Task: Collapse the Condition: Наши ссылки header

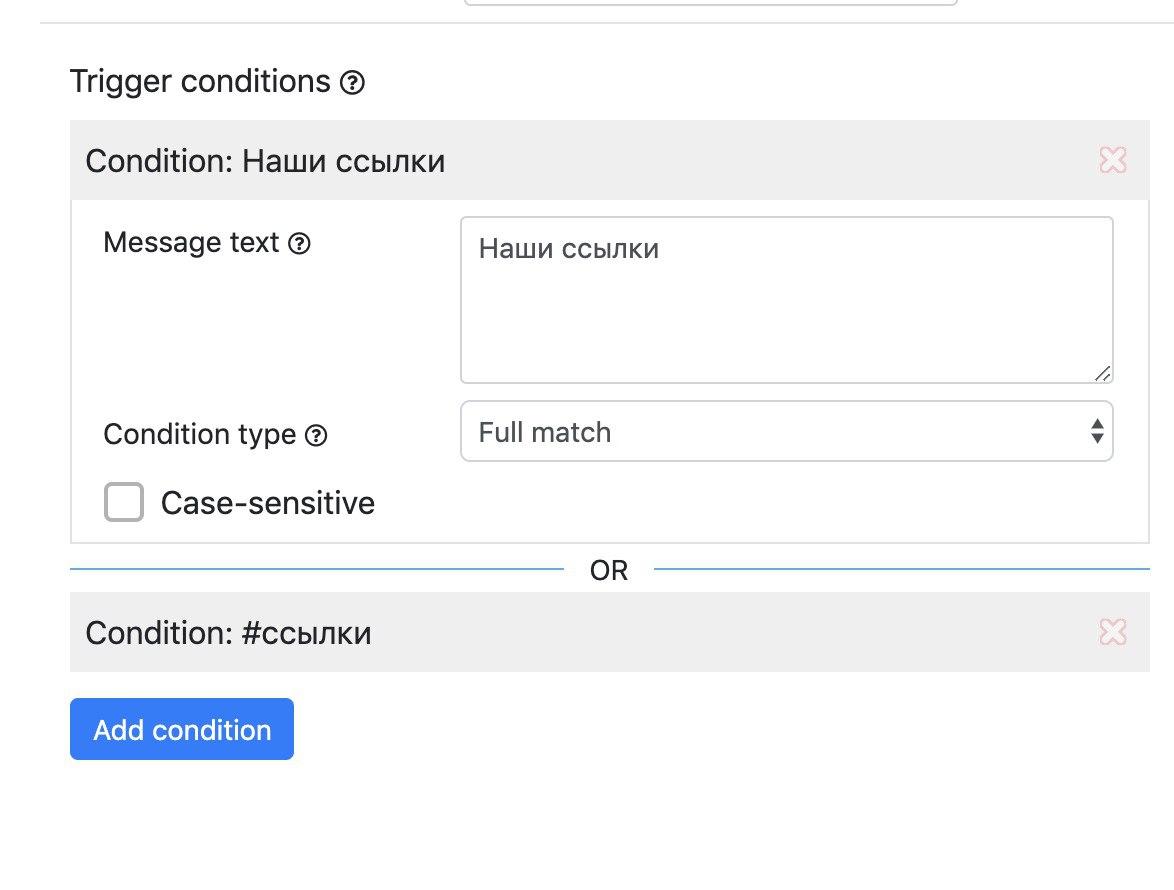Action: (x=609, y=160)
